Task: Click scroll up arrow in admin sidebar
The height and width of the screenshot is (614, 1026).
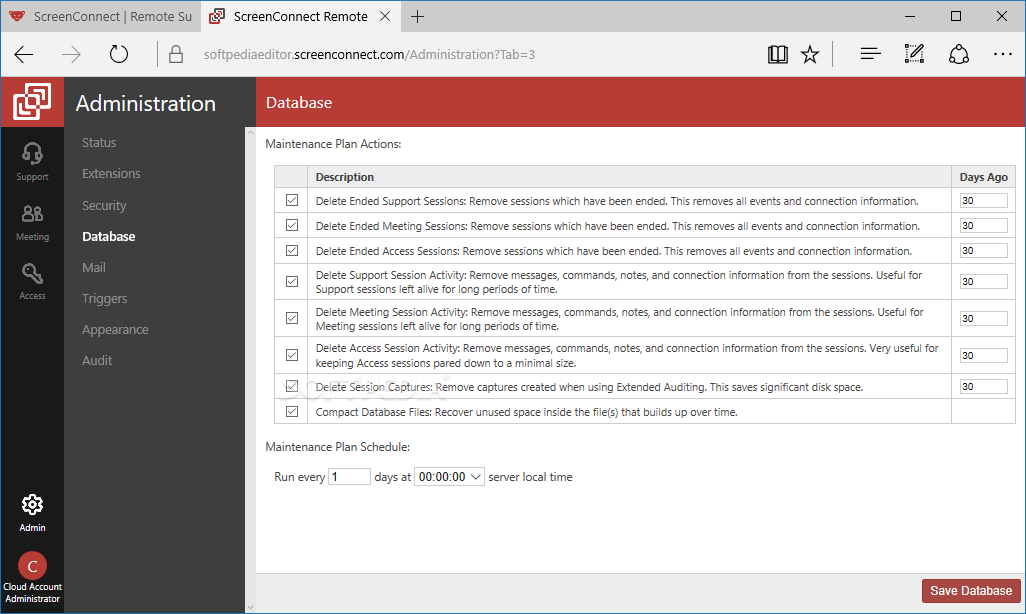Action: pos(250,133)
